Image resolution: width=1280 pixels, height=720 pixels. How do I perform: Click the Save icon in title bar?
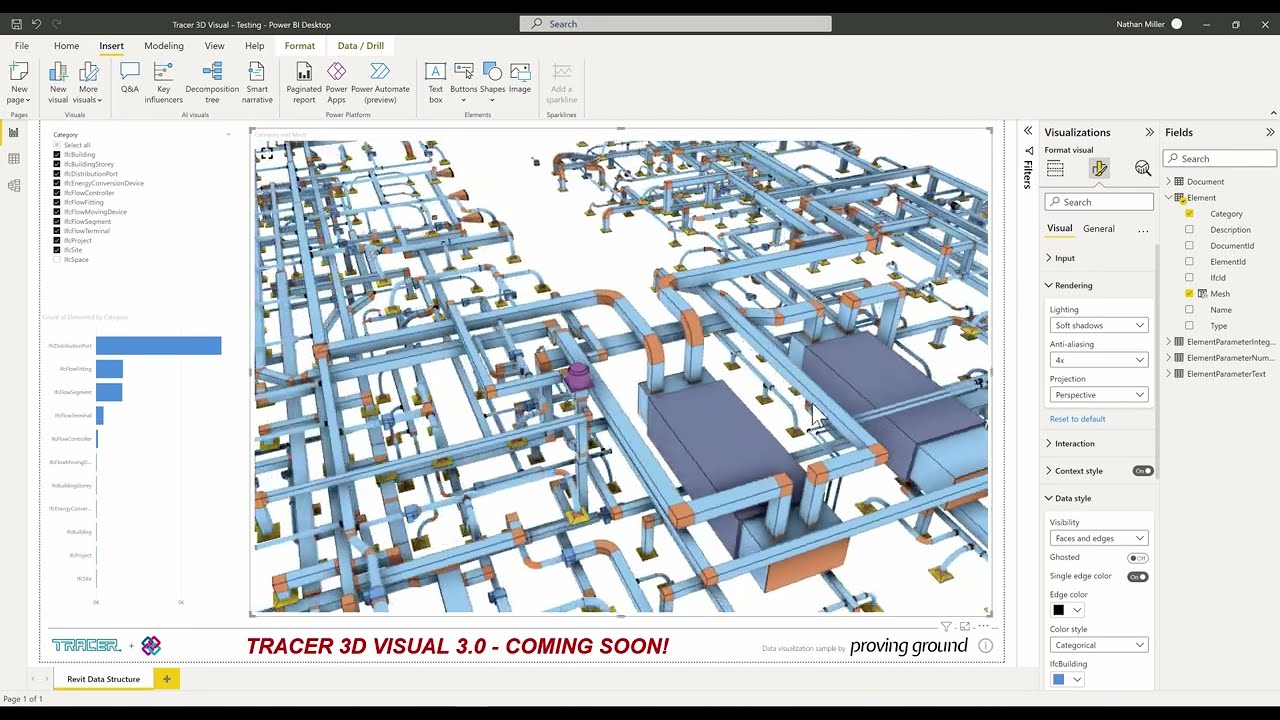(16, 24)
